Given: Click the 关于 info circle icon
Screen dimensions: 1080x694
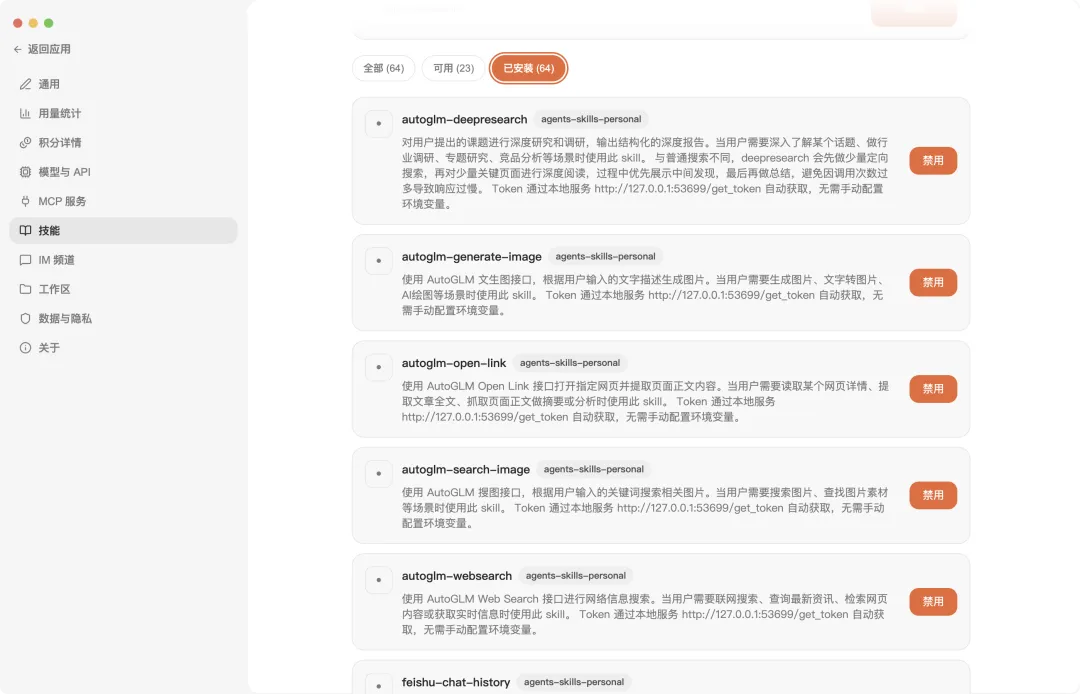Looking at the screenshot, I should coord(25,348).
